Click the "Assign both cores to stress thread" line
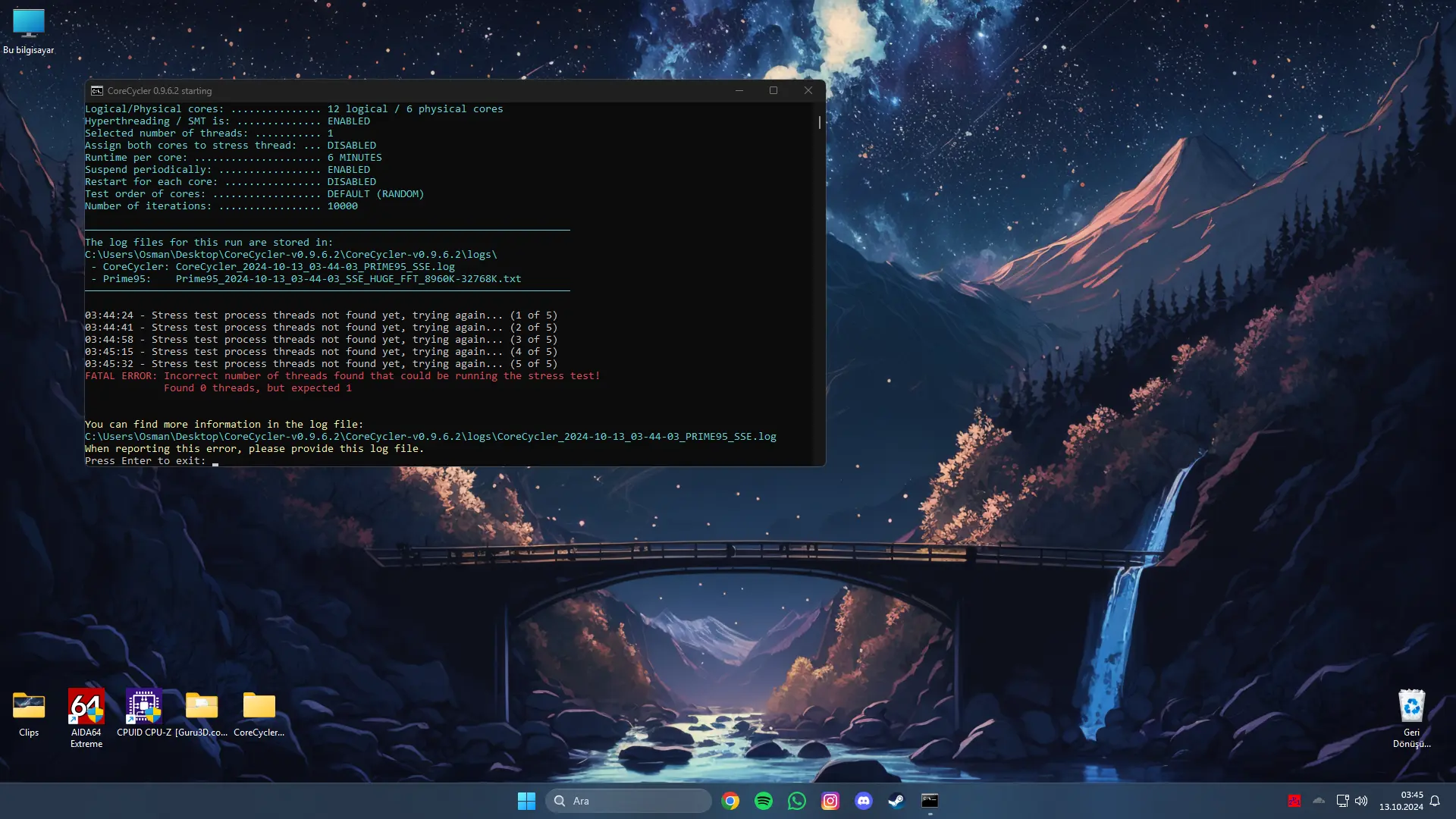 coord(231,146)
